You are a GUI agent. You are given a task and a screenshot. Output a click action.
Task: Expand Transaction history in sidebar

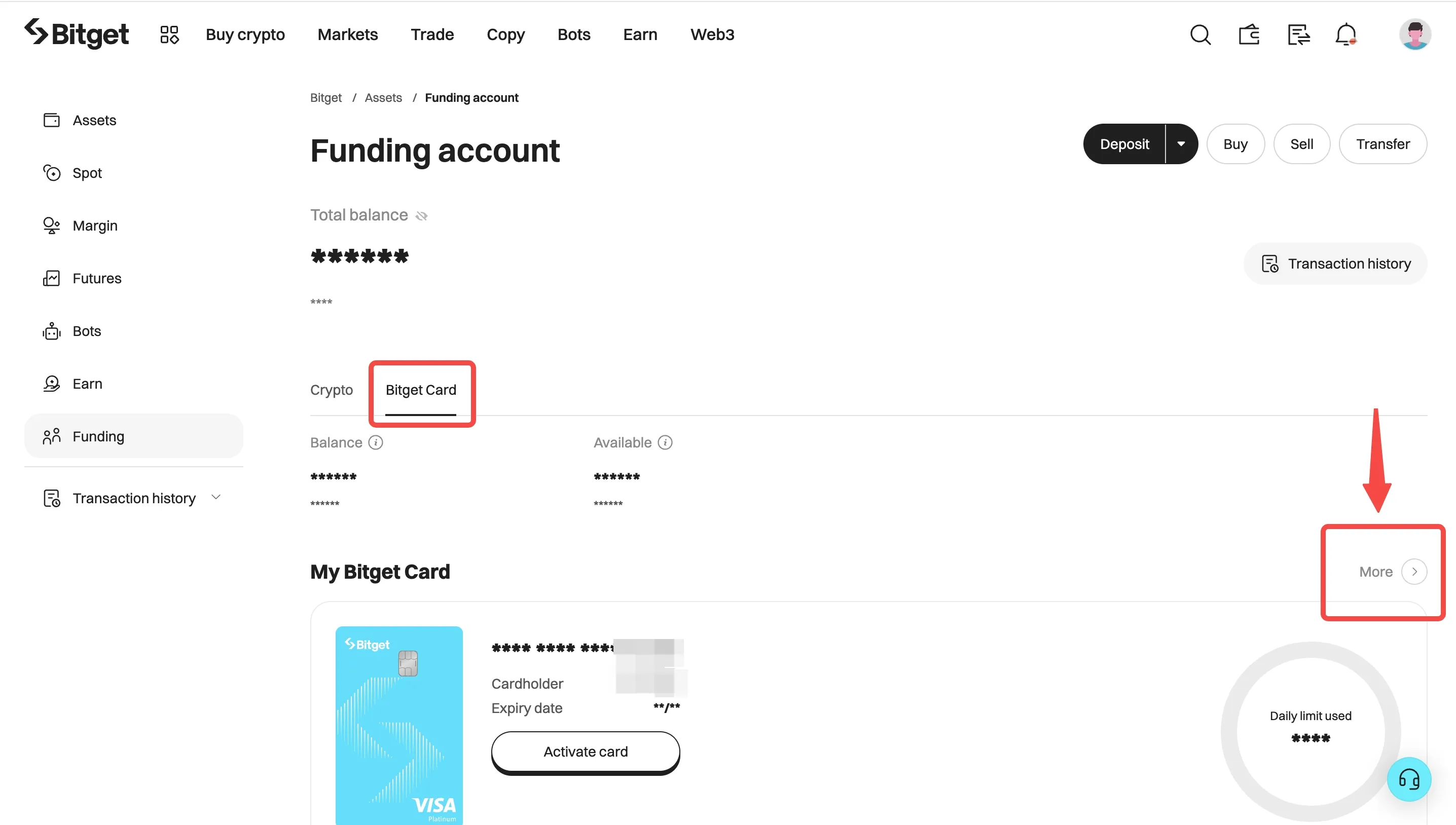point(216,498)
